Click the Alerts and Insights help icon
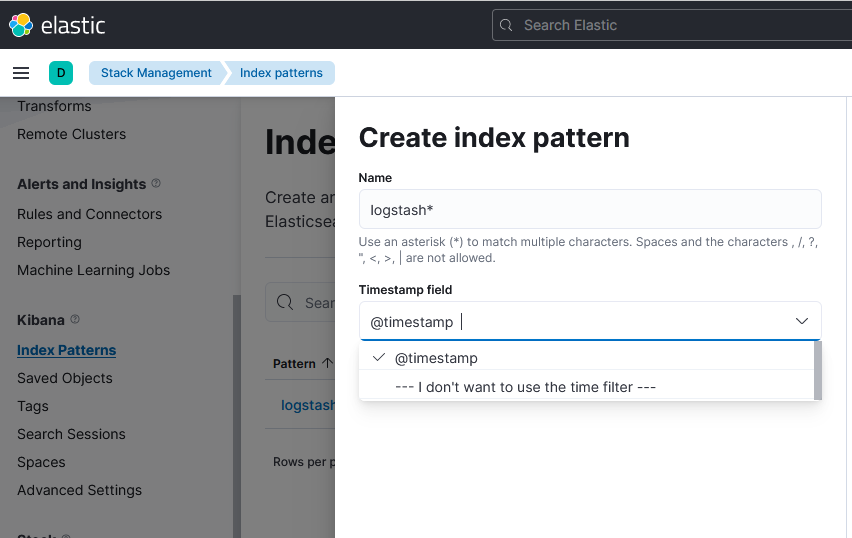Screen dimensions: 852x538 click(156, 183)
